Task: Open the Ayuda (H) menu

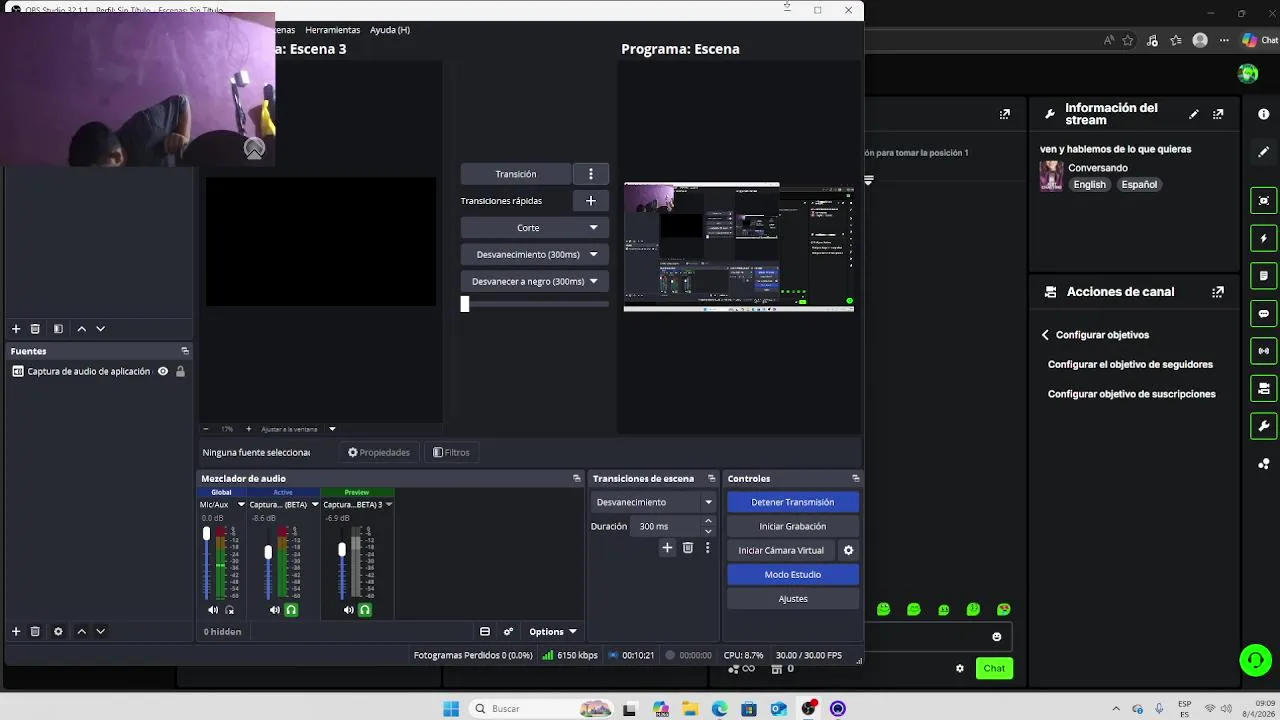Action: point(390,30)
